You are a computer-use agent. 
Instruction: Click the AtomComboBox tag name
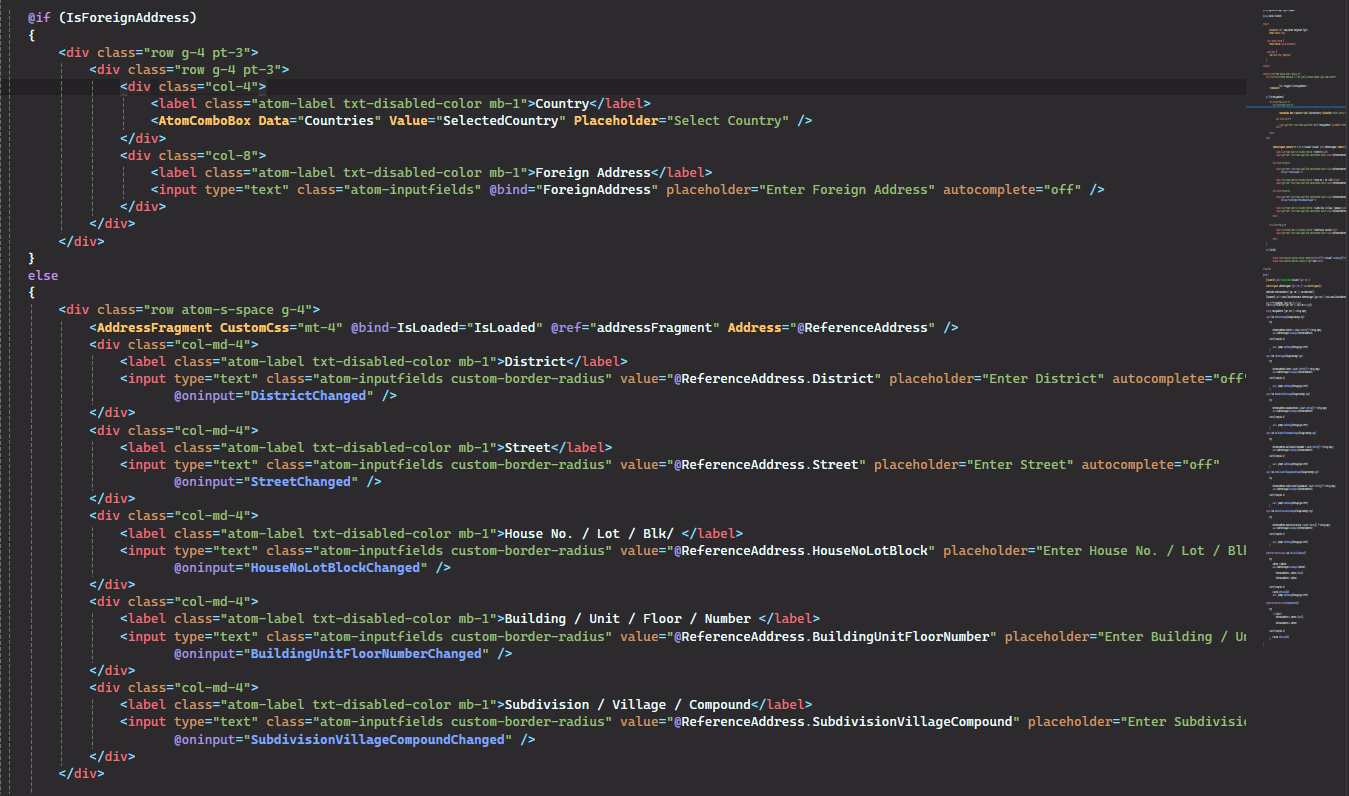click(x=205, y=120)
